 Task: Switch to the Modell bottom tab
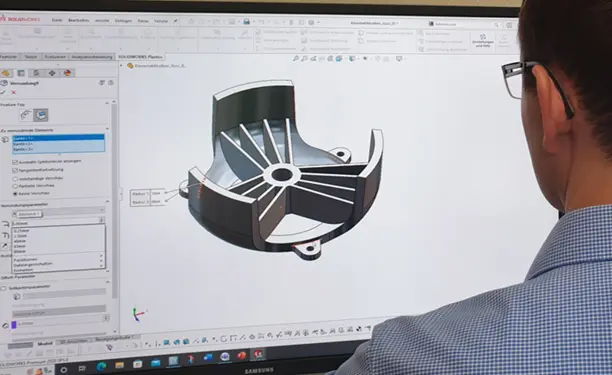click(45, 344)
